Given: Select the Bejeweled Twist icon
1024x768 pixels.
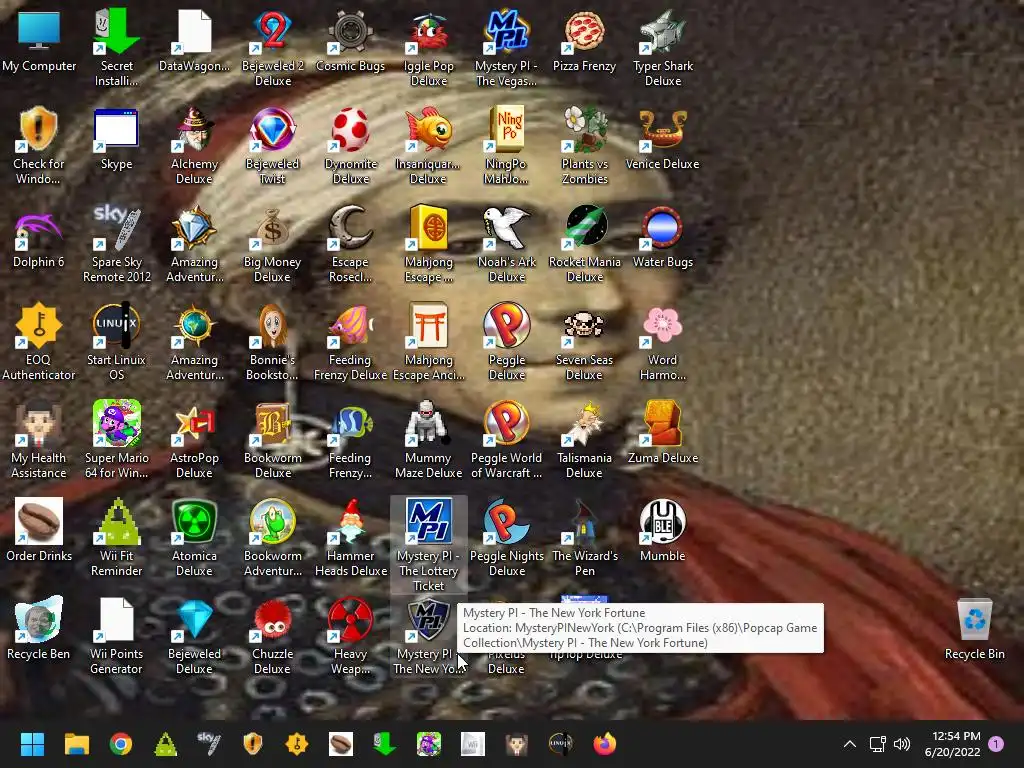Looking at the screenshot, I should pyautogui.click(x=272, y=145).
